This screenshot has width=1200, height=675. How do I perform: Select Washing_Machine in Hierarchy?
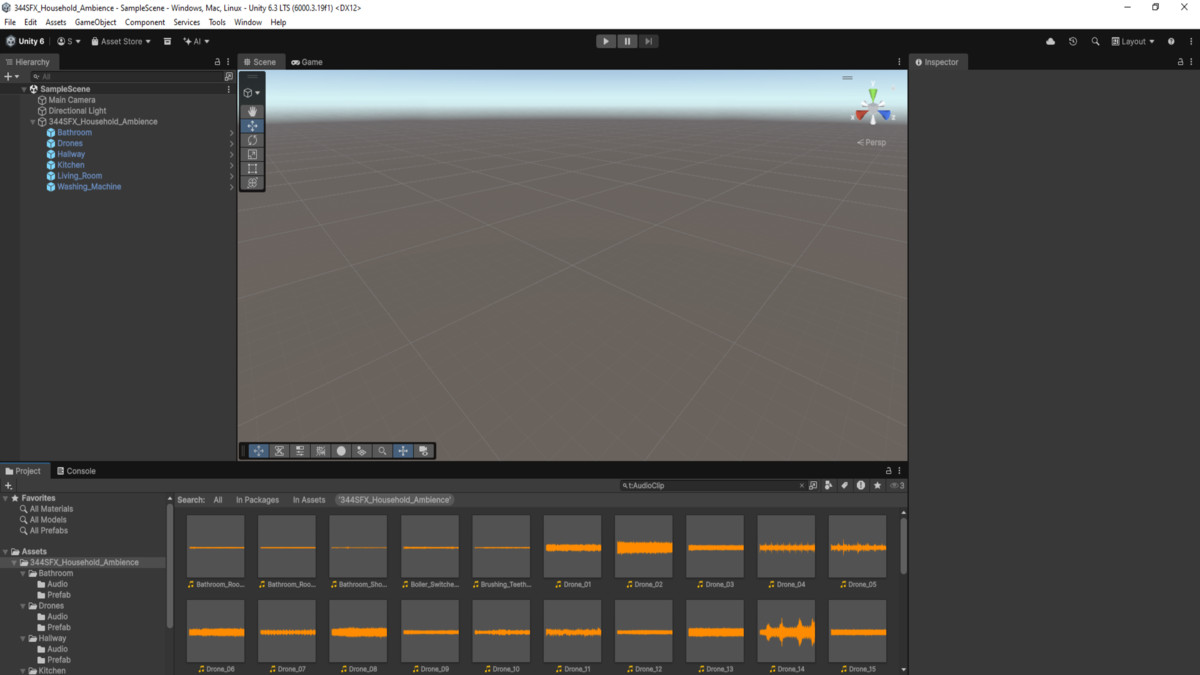(x=89, y=187)
